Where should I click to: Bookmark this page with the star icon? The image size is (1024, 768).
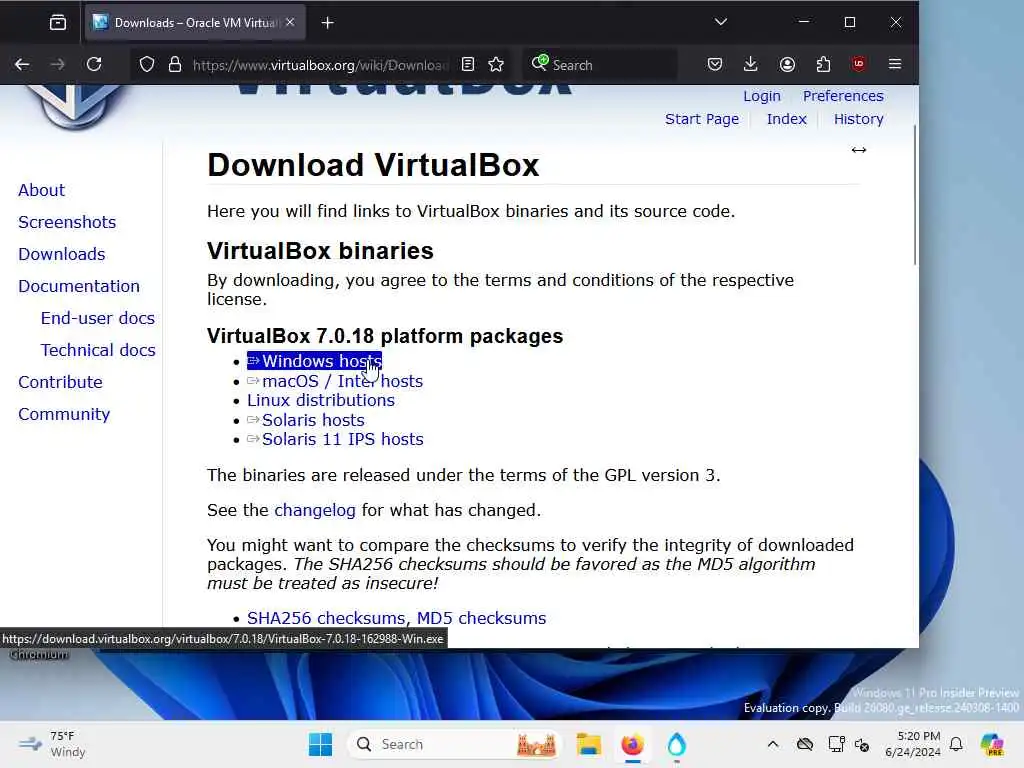pos(496,64)
